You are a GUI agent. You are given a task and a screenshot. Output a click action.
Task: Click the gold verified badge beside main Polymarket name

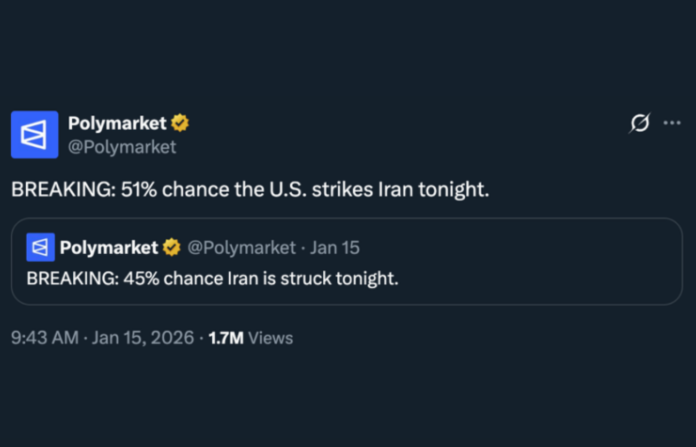coord(180,123)
